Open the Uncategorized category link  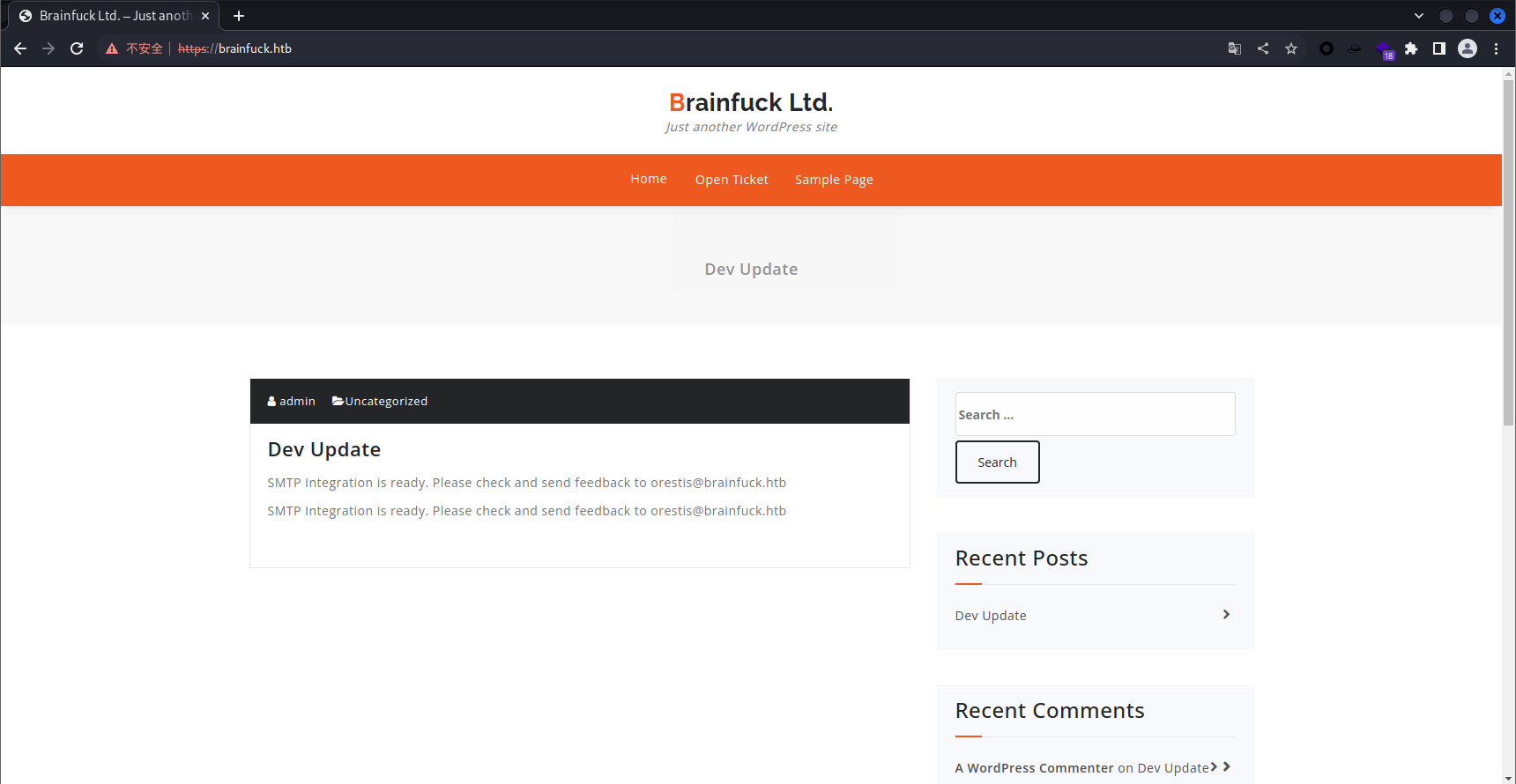coord(386,401)
